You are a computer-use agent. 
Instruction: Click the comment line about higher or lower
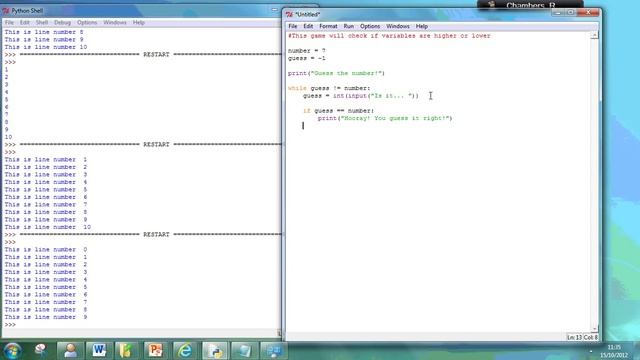[389, 36]
